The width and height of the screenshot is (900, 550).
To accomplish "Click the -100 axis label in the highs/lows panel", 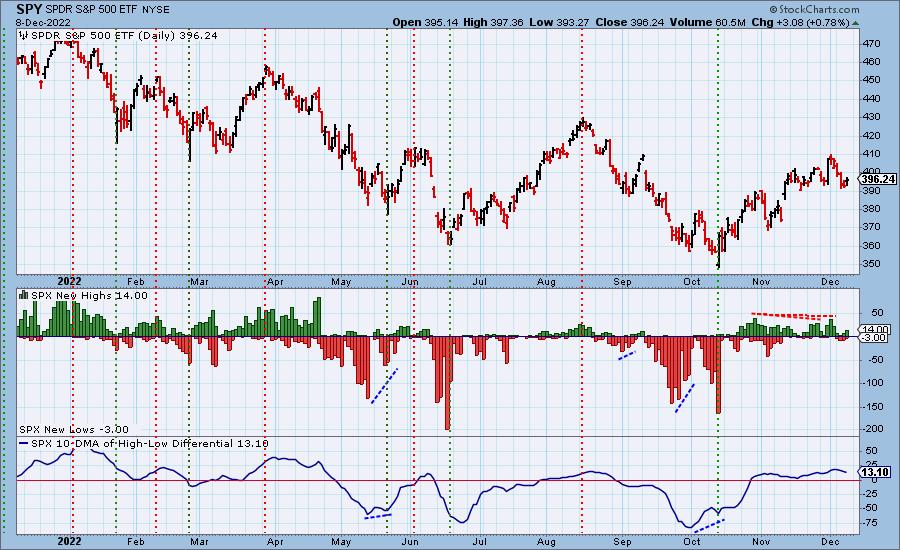I will pyautogui.click(x=874, y=383).
